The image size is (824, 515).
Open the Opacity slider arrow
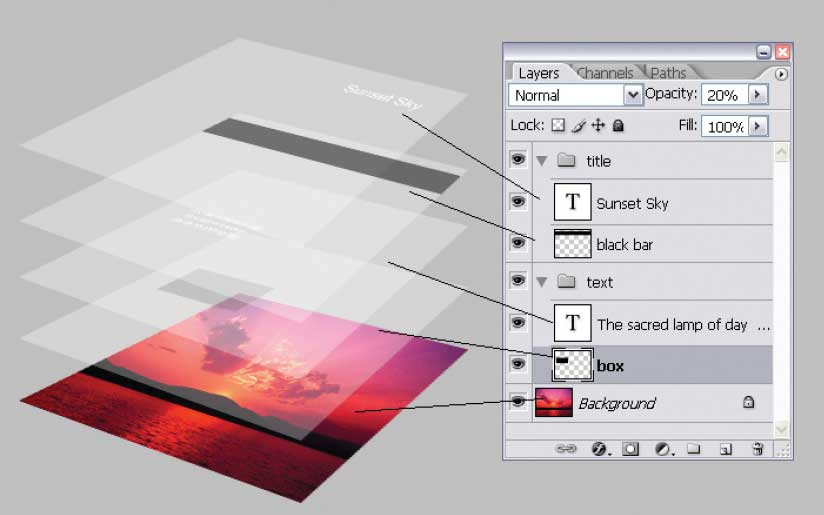757,95
